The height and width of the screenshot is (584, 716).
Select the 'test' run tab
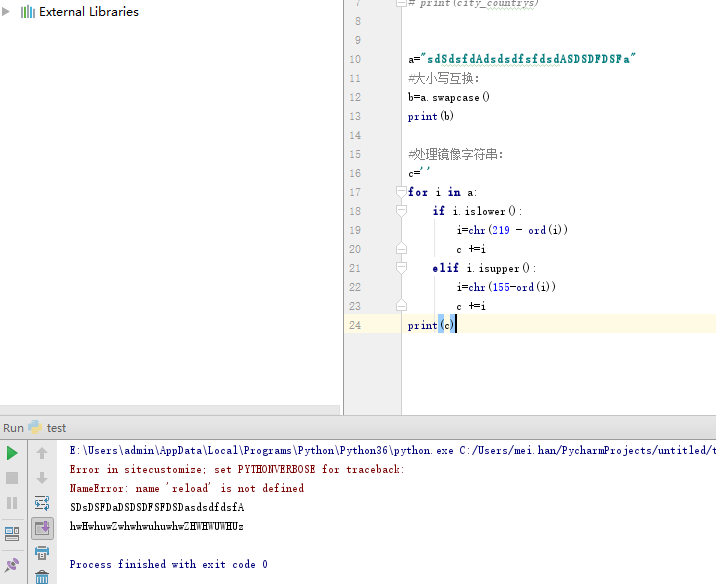(x=56, y=428)
